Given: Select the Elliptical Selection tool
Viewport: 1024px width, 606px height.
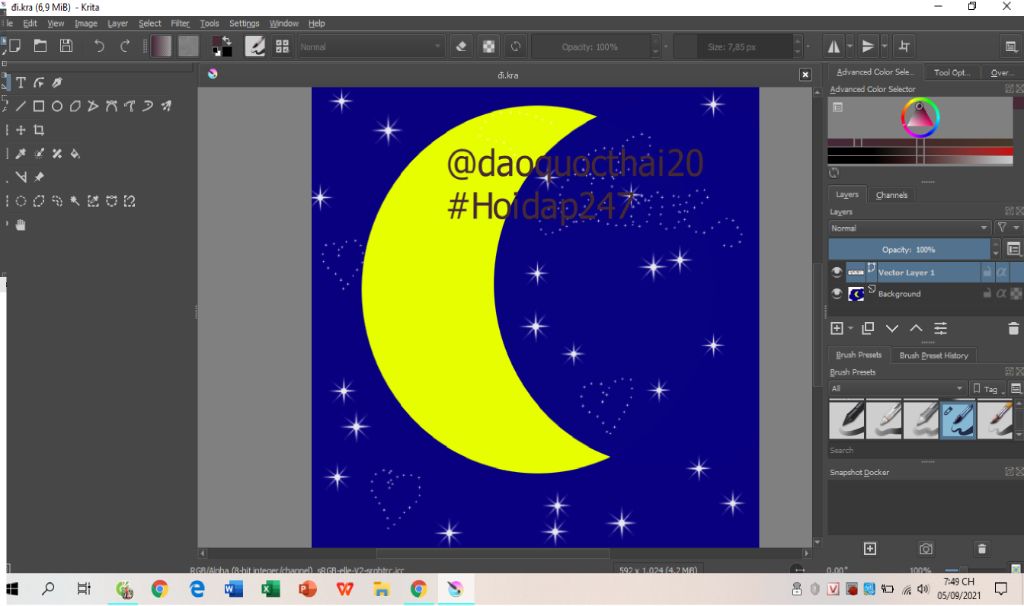Looking at the screenshot, I should coord(21,201).
